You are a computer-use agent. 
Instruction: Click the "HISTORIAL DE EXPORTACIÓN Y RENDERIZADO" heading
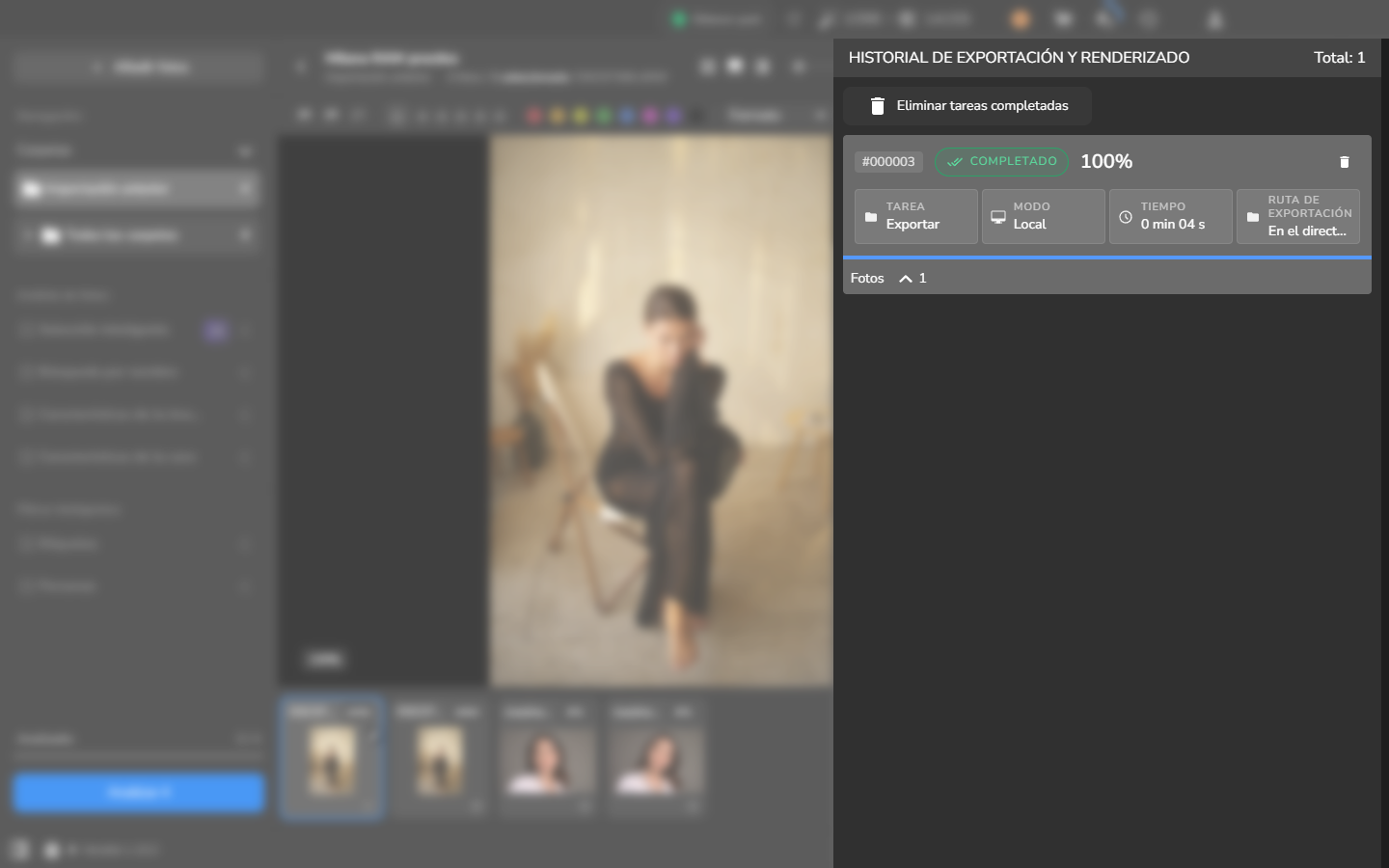tap(1019, 58)
